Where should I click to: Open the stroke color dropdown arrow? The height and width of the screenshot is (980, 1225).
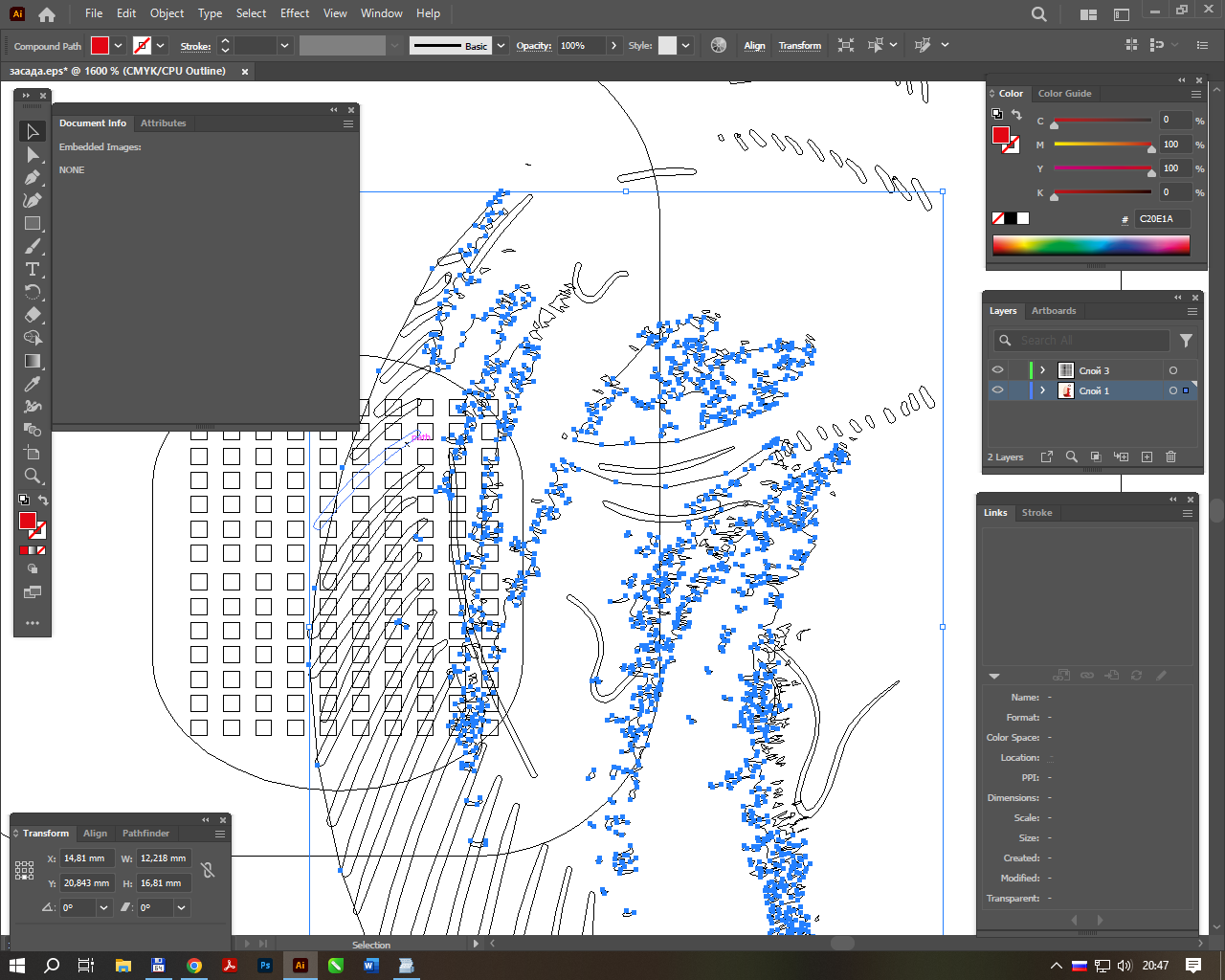coord(161,45)
